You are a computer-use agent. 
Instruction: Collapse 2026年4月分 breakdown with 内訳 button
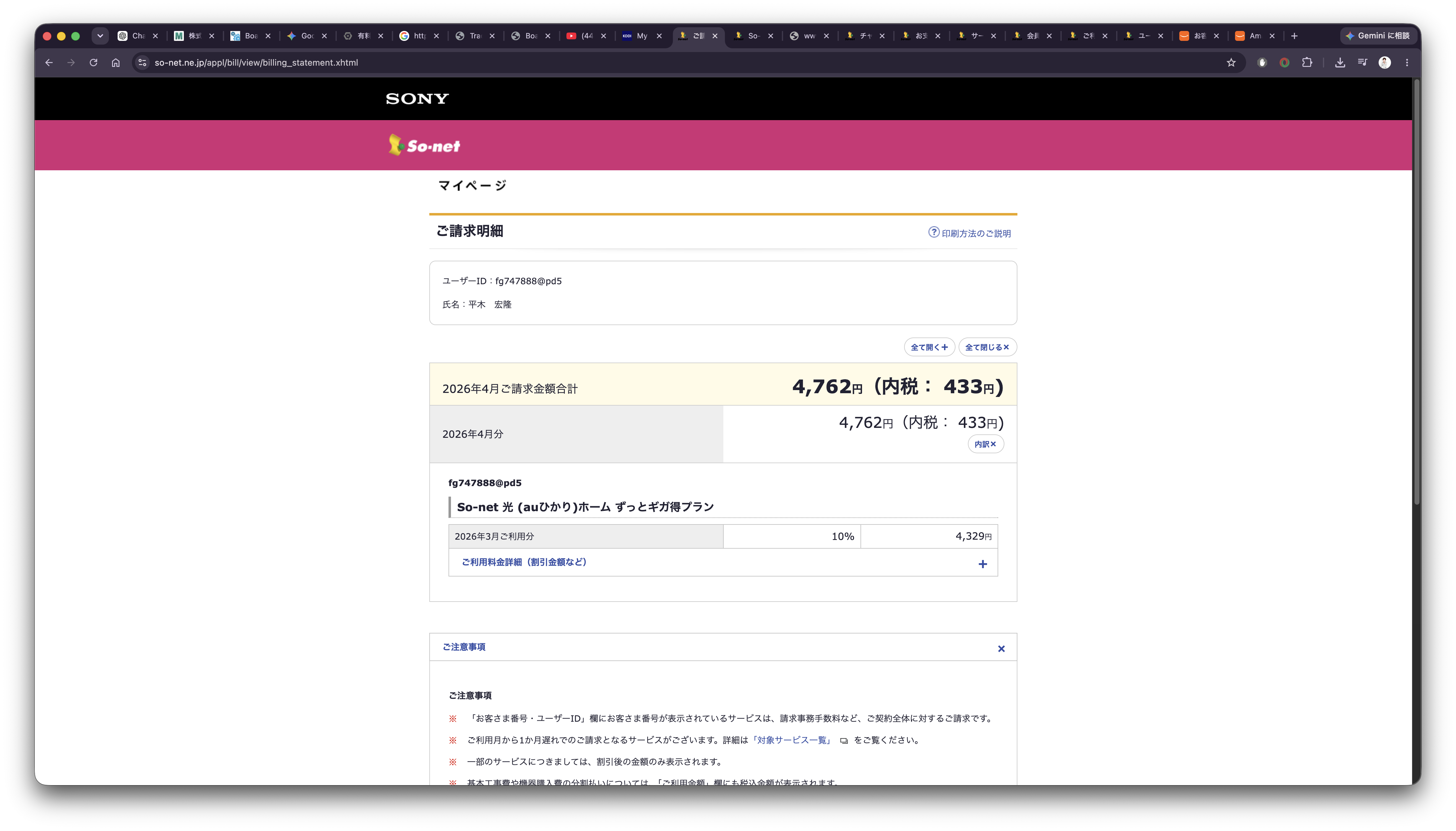point(985,444)
